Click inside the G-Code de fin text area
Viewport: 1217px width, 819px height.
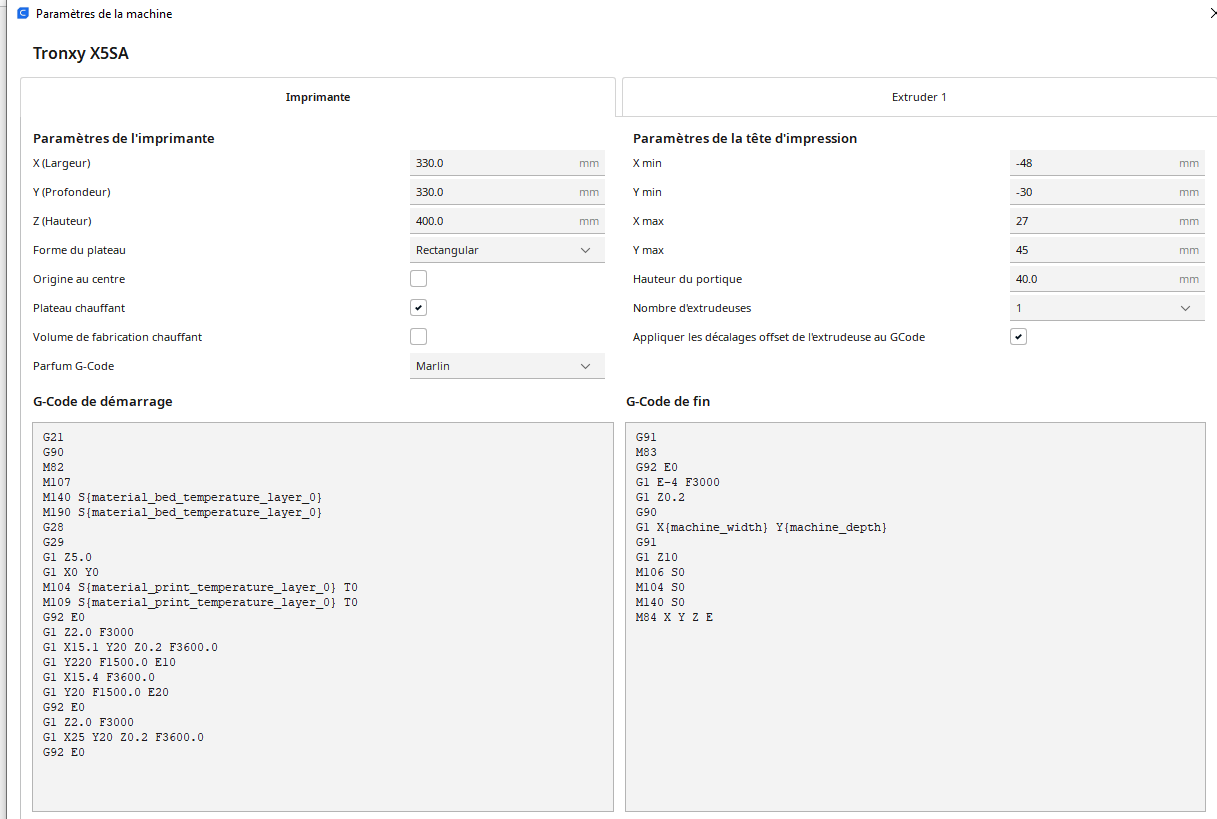click(915, 616)
